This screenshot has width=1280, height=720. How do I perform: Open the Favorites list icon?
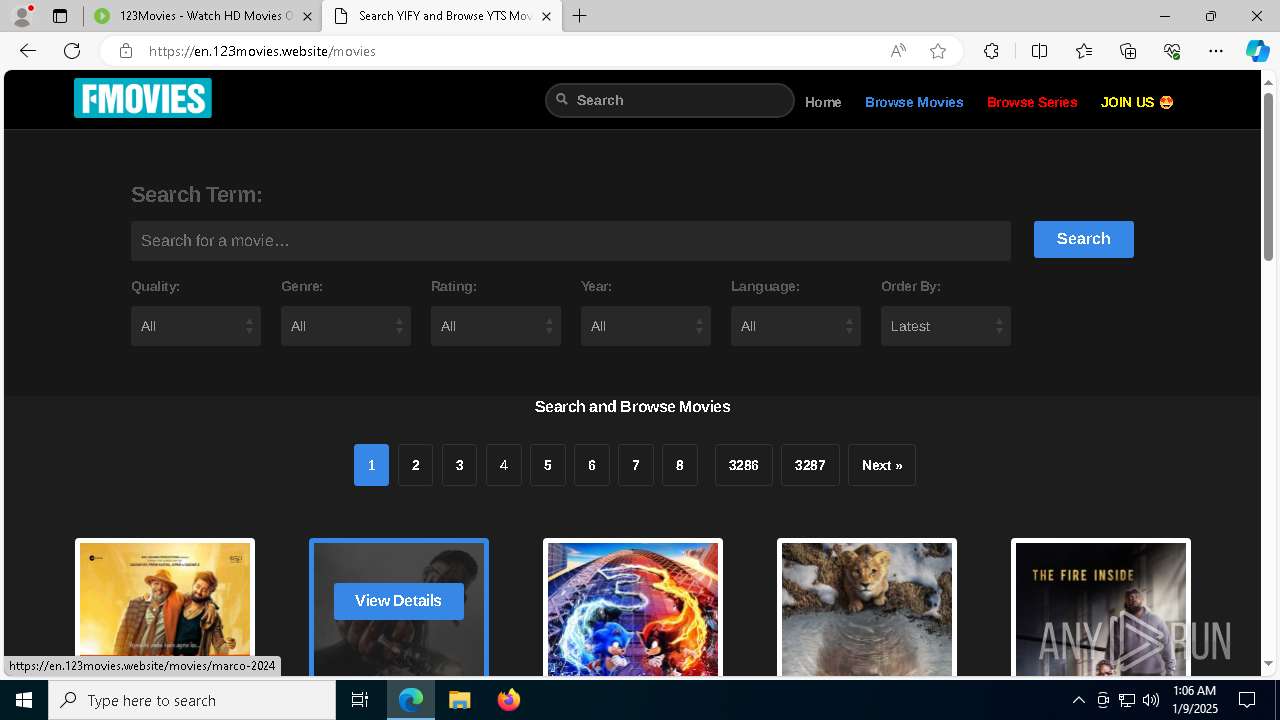[x=1084, y=51]
